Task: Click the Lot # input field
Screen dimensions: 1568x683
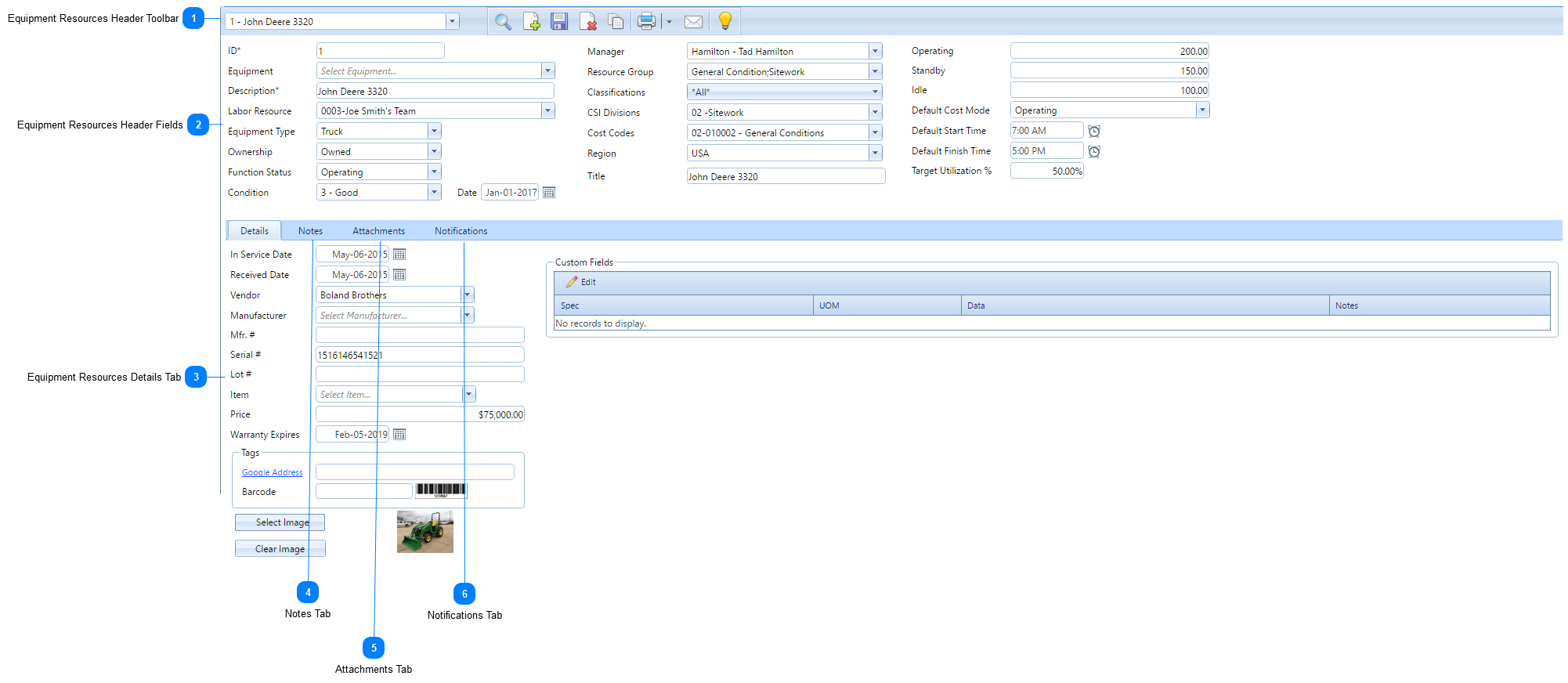Action: click(420, 374)
